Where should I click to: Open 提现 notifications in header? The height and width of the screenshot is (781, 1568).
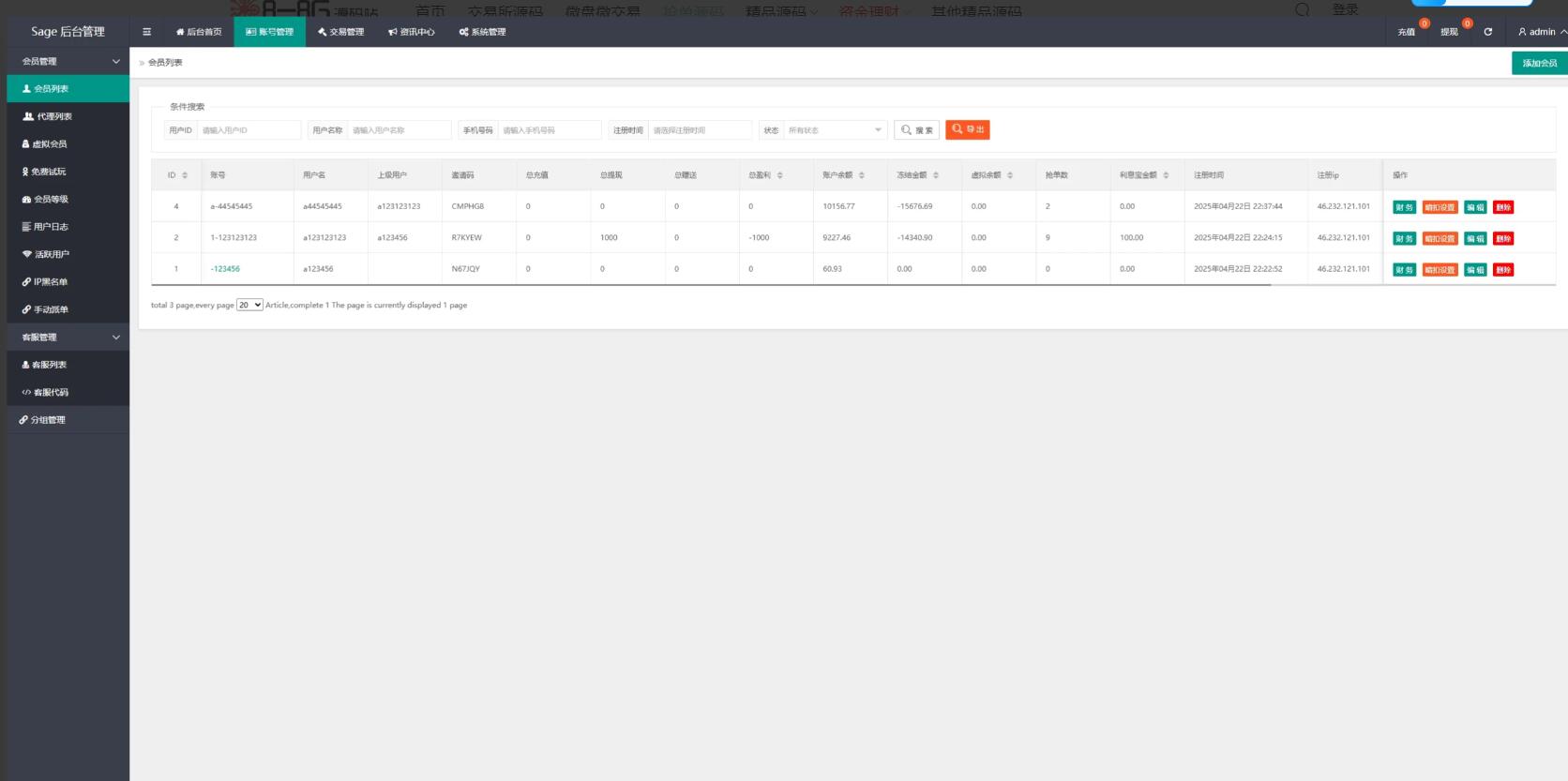[x=1450, y=32]
